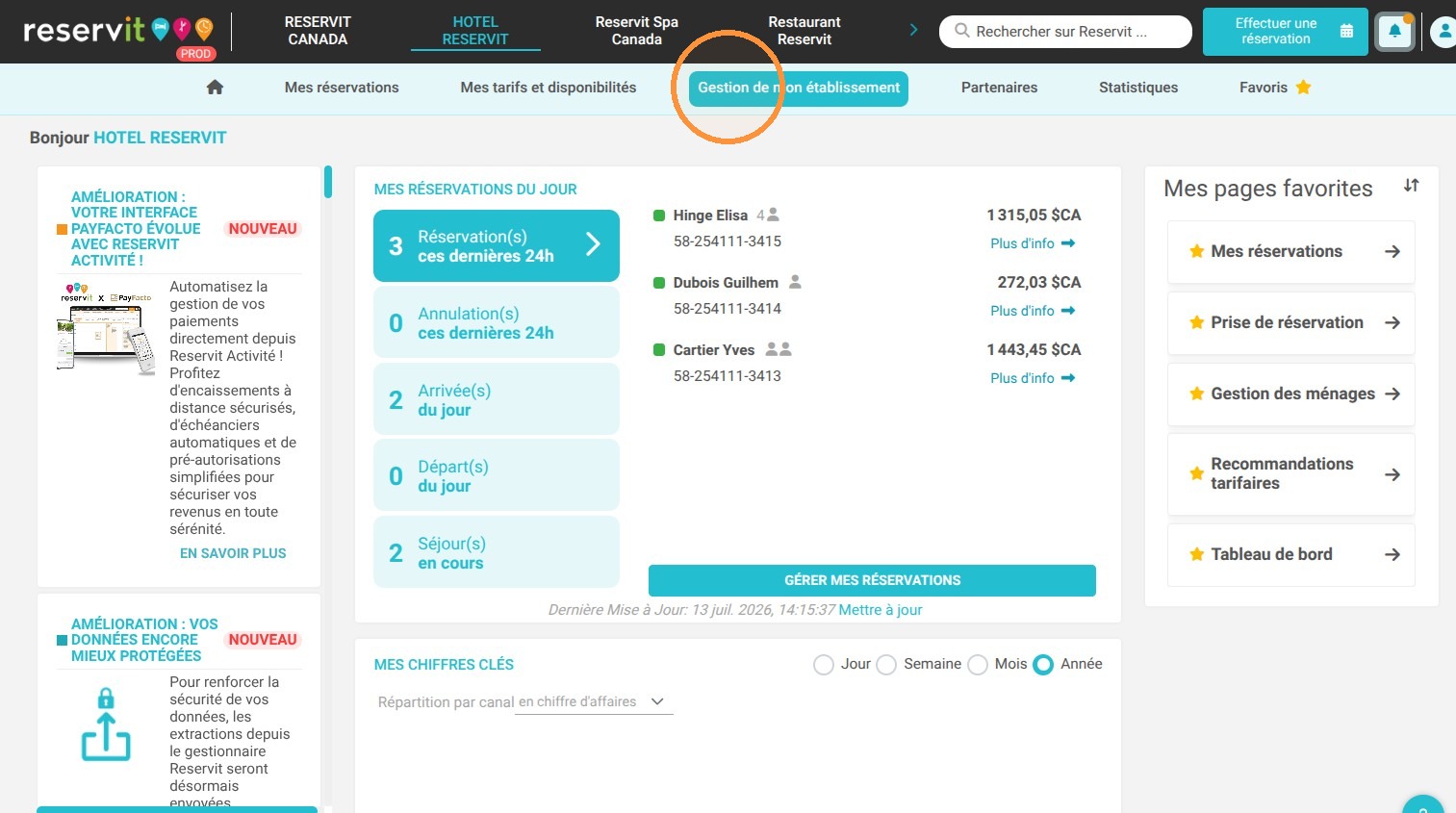Click the left news panel scrollbar
Screen dimensions: 1456x813
point(328,182)
